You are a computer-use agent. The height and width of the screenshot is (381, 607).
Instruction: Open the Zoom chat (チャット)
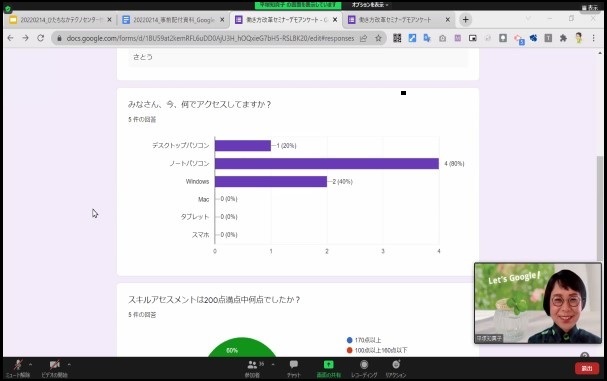click(x=293, y=368)
